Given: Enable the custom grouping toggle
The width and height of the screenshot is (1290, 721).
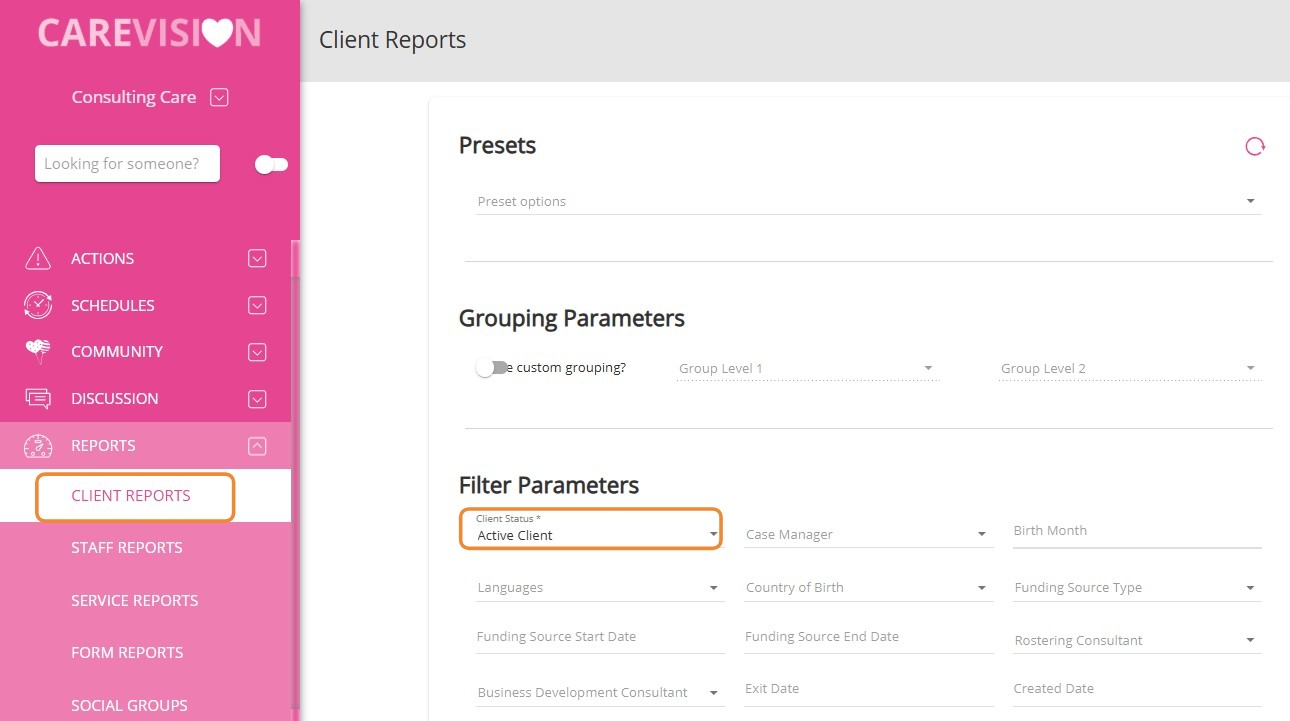Looking at the screenshot, I should tap(488, 368).
